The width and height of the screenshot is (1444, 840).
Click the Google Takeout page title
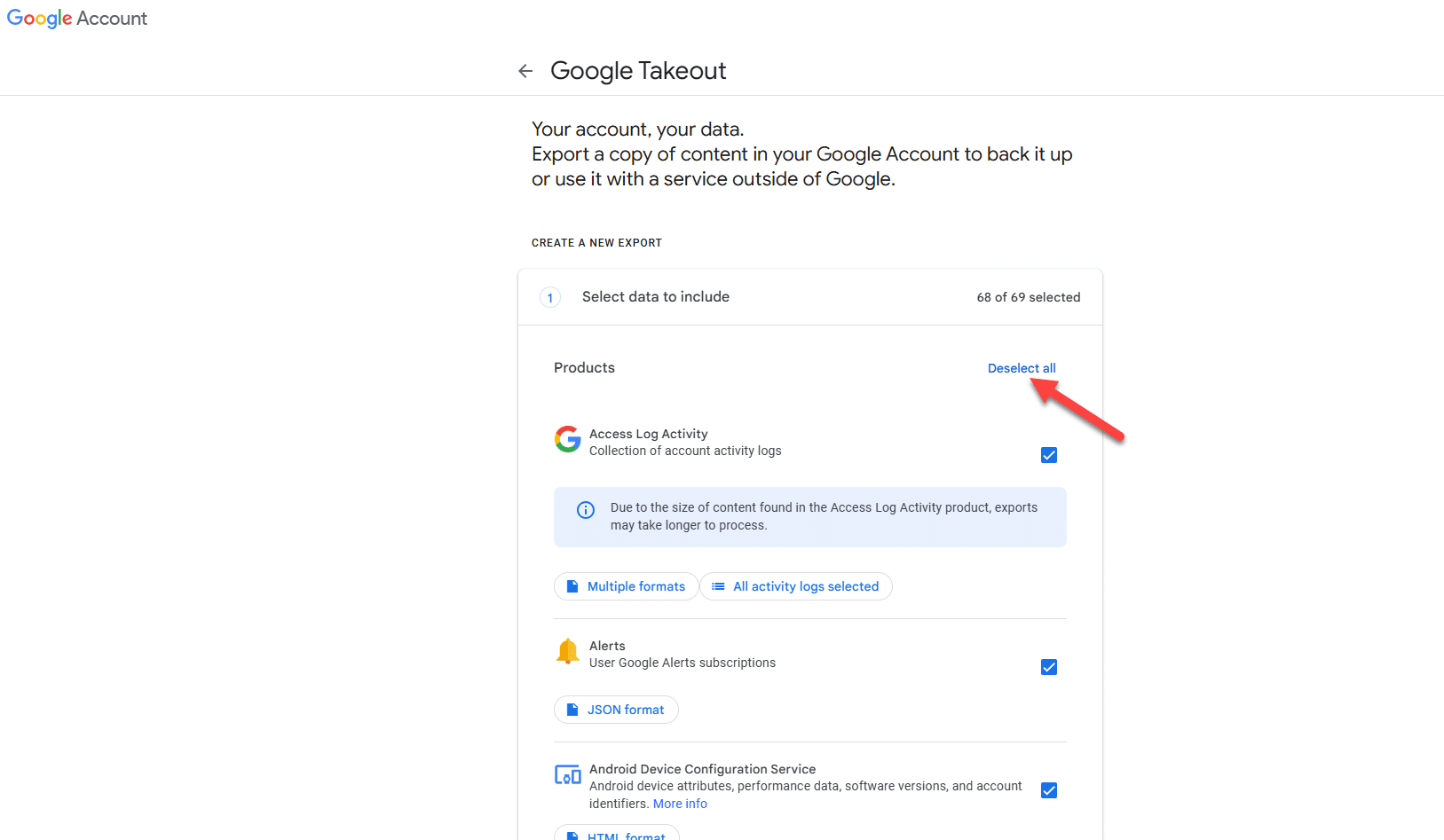click(x=638, y=71)
